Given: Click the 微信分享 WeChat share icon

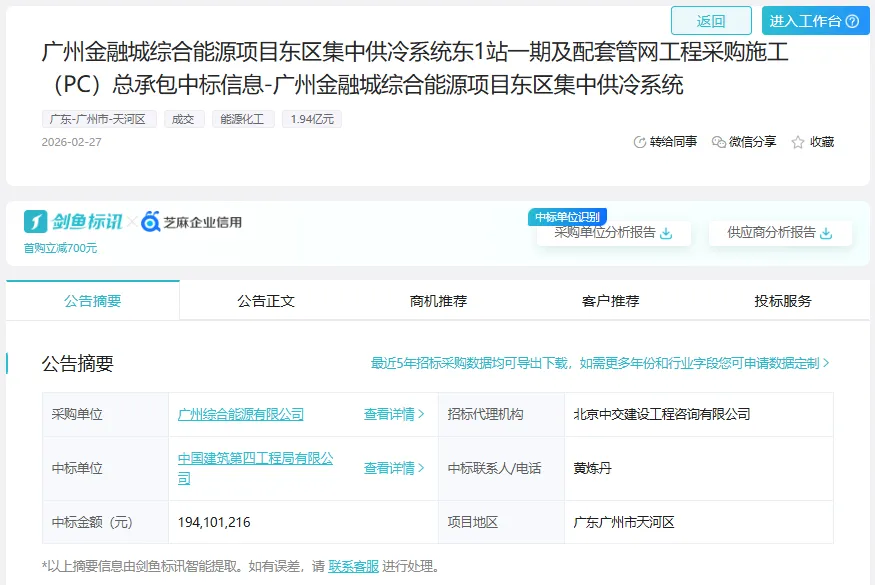Looking at the screenshot, I should 718,142.
